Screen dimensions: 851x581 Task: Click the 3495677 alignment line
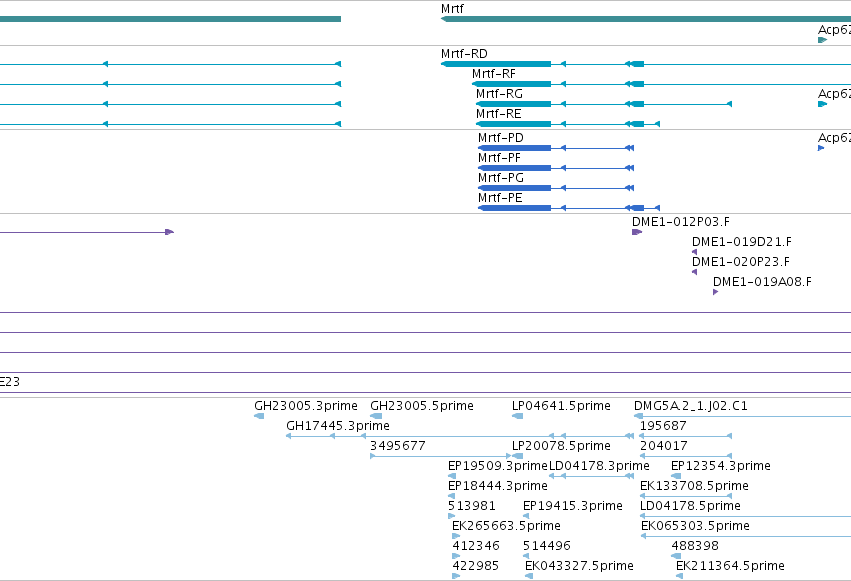441,456
